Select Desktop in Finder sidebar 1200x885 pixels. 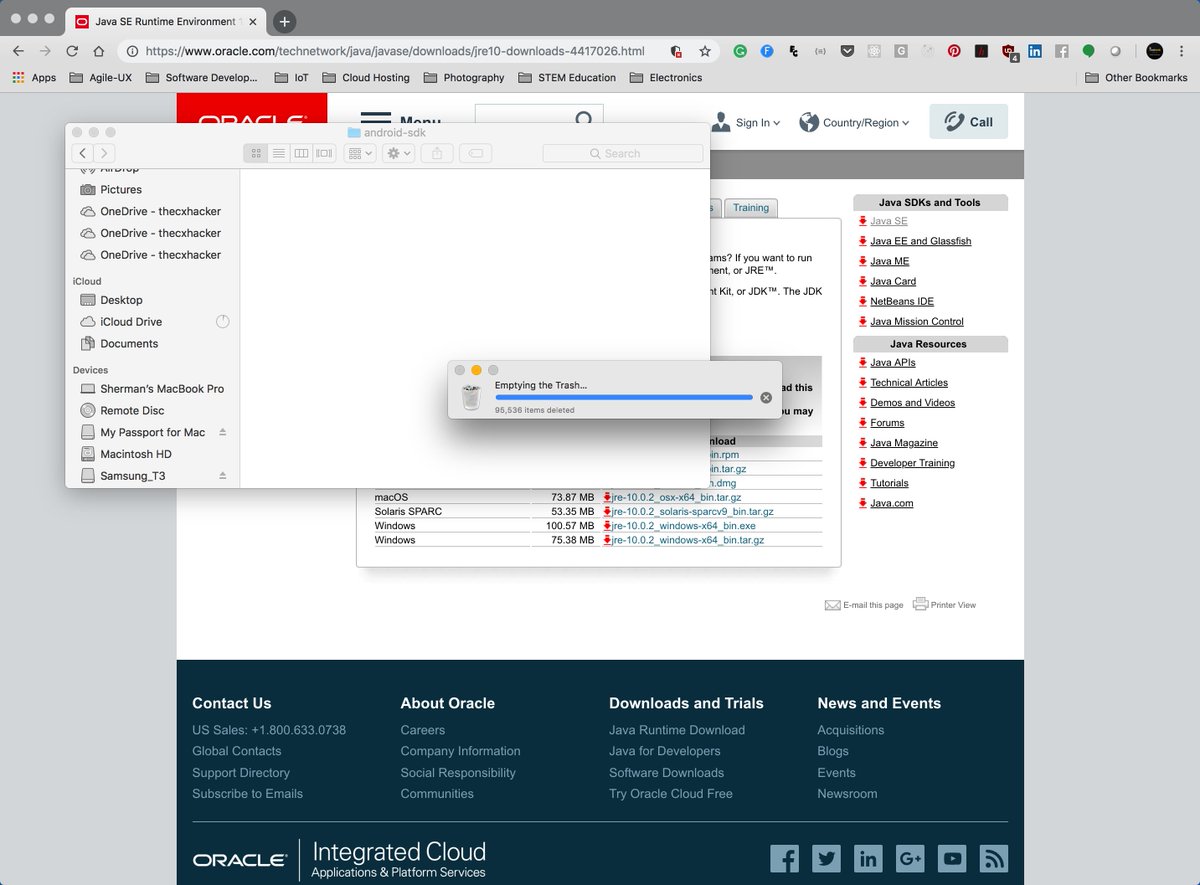121,300
